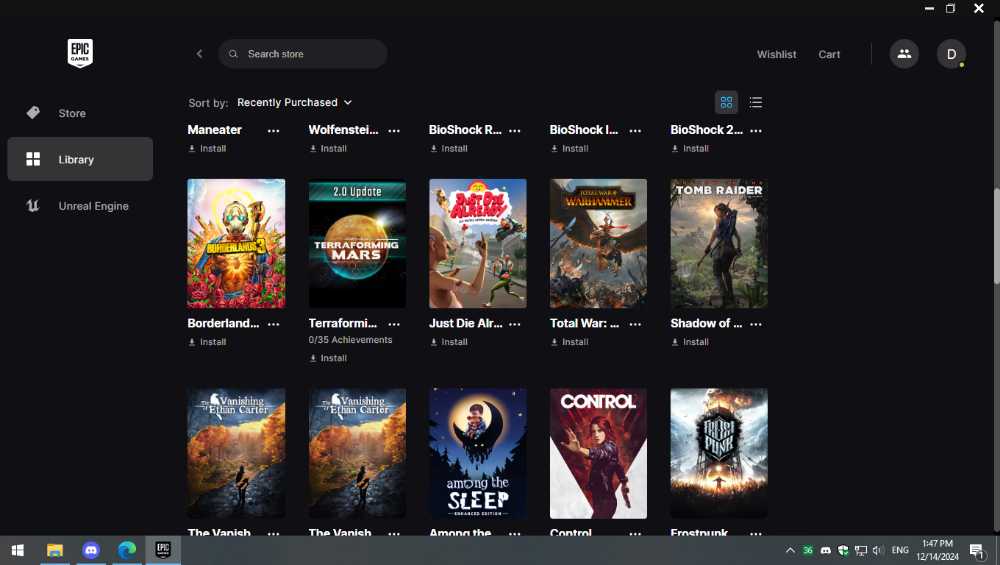Open BioShock R... options menu
Viewport: 1000px width, 565px height.
pos(515,130)
